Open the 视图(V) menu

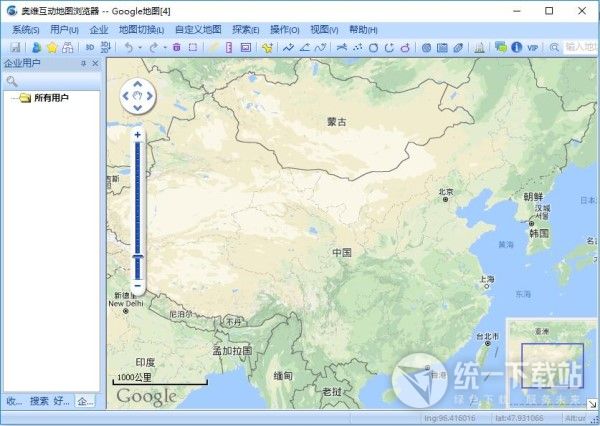324,29
